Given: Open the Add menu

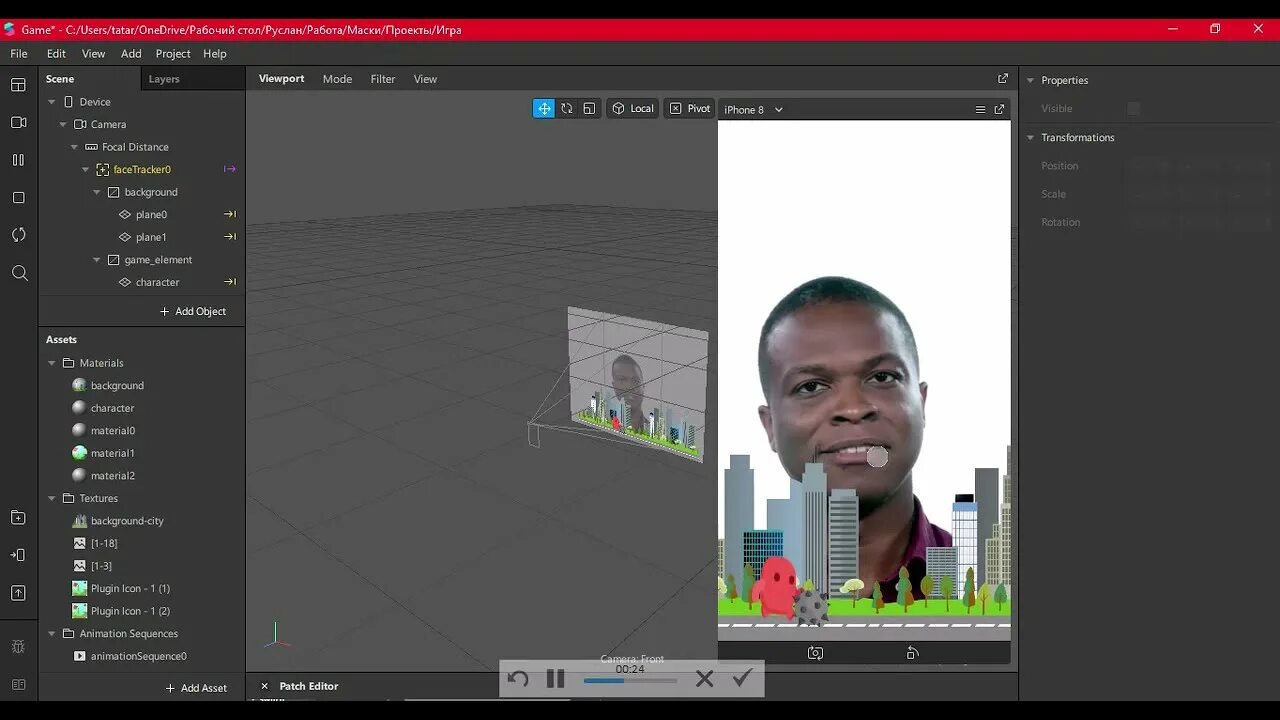Looking at the screenshot, I should pos(131,53).
